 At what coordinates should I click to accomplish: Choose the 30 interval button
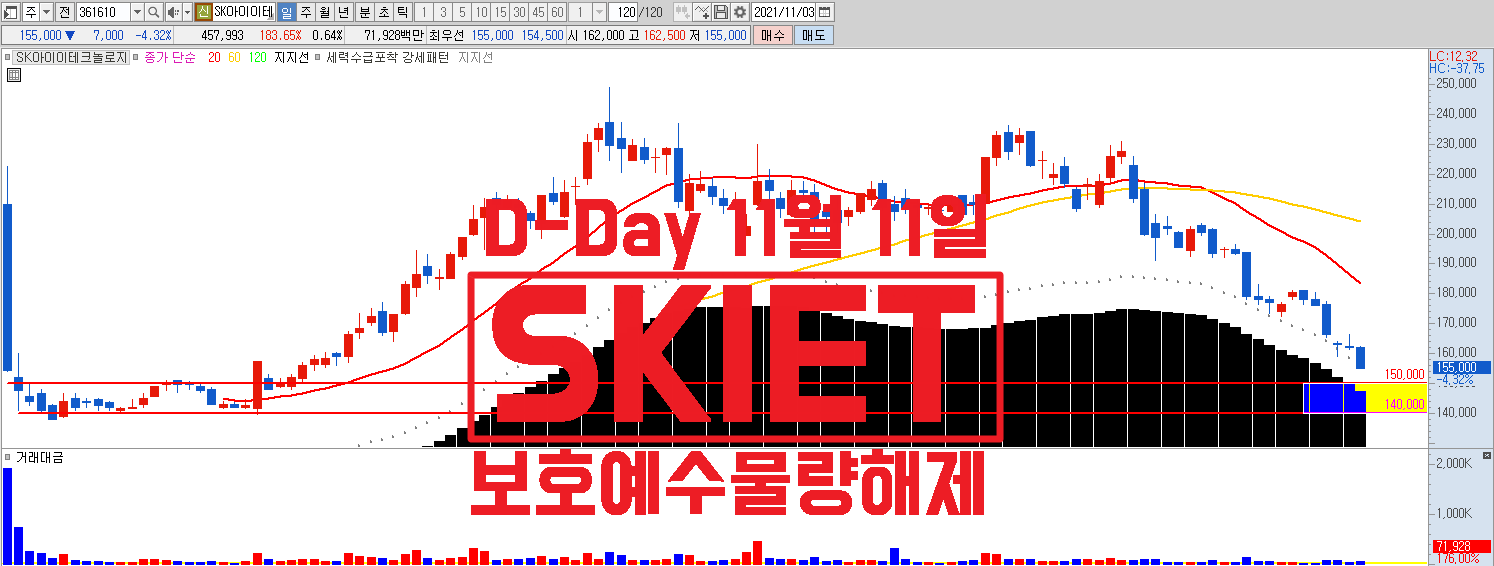tap(518, 12)
